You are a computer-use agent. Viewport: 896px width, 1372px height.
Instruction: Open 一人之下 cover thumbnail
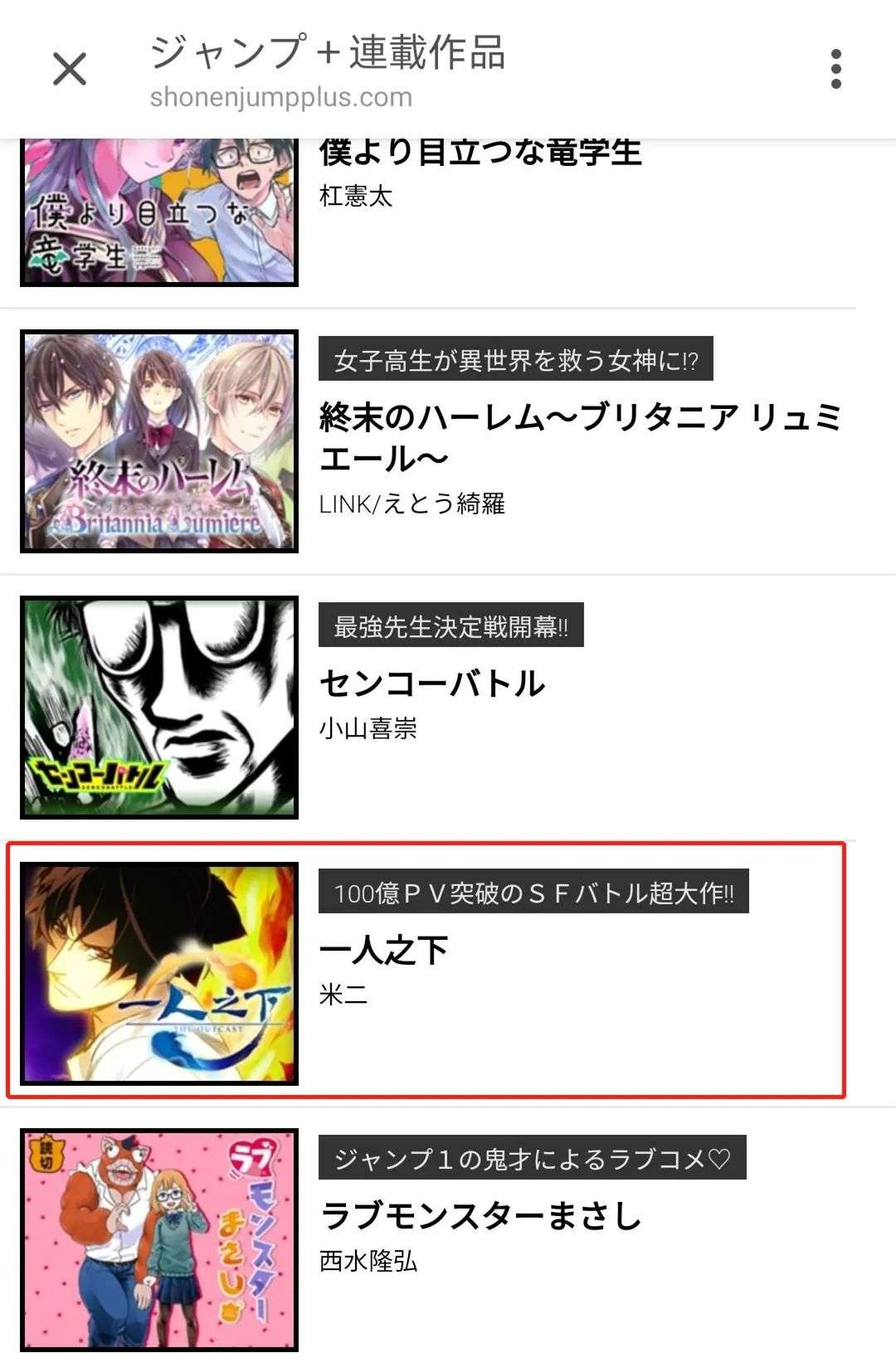[159, 973]
